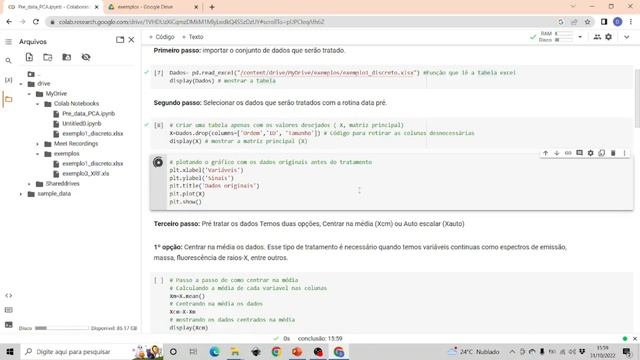Open PowerPoint from taskbar
The image size is (640, 360).
point(297,351)
